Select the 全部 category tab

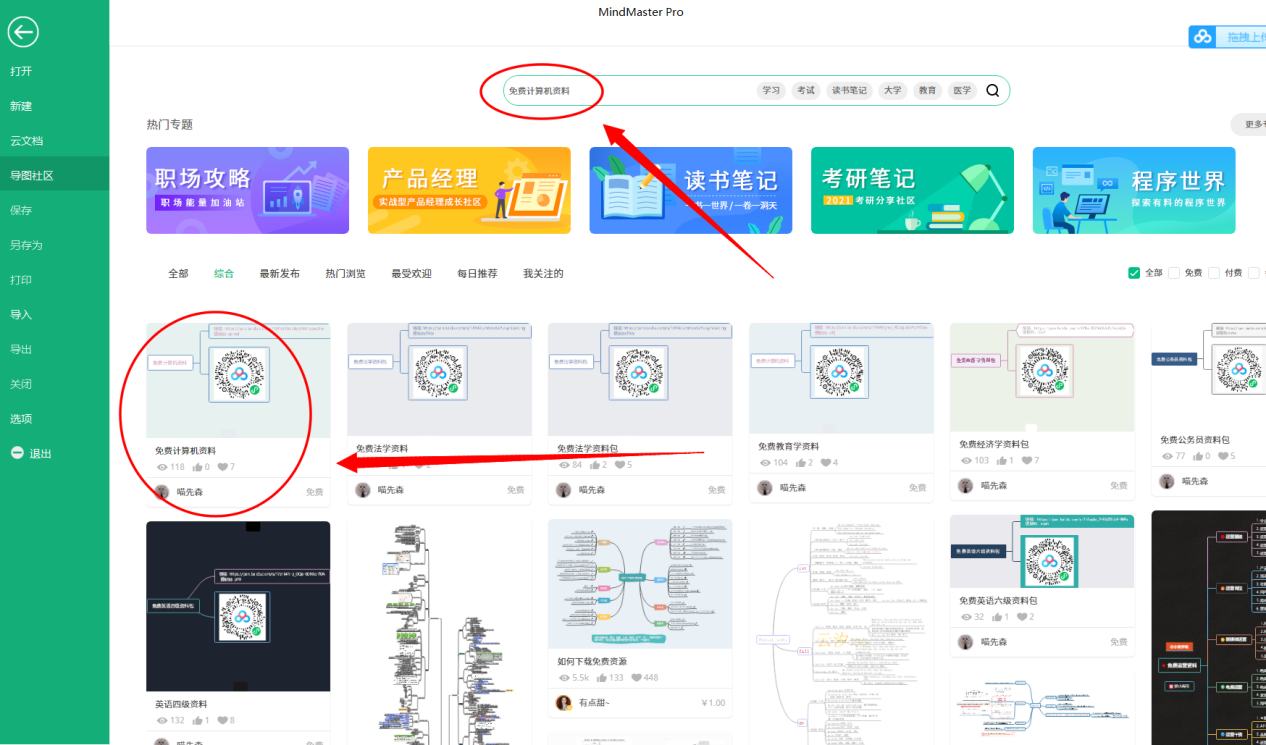click(x=178, y=273)
